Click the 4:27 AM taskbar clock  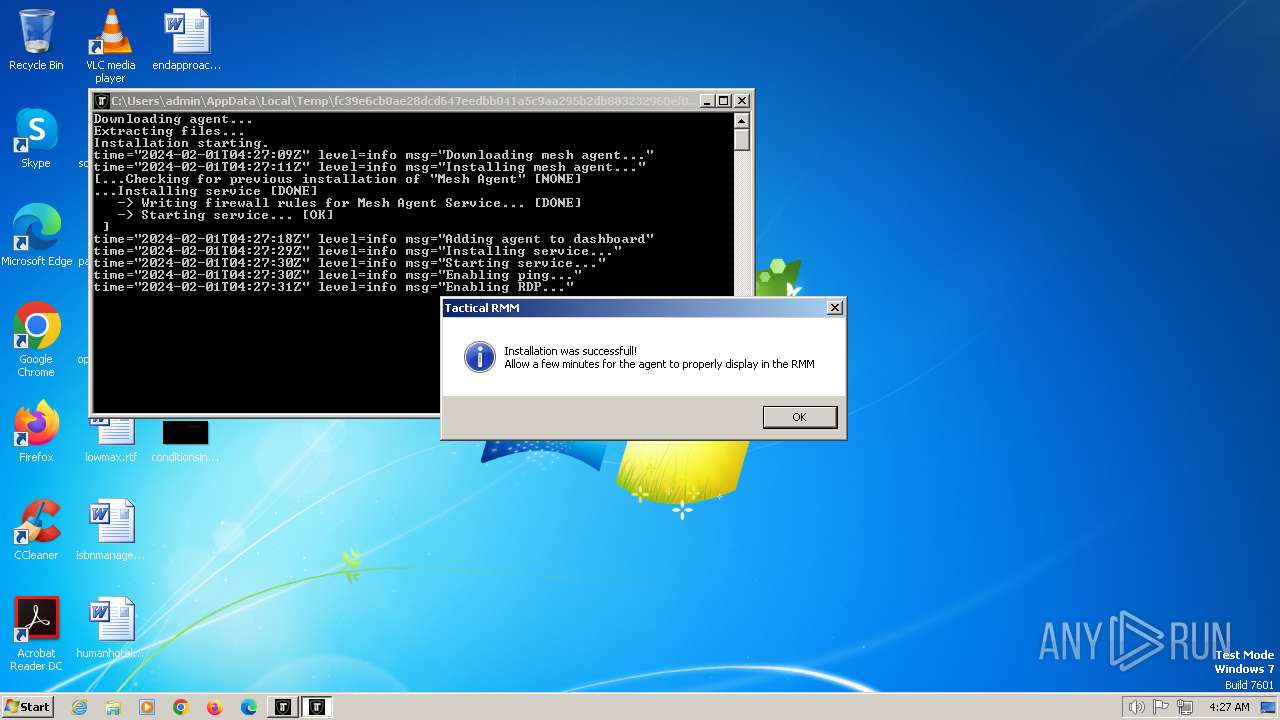click(1229, 707)
